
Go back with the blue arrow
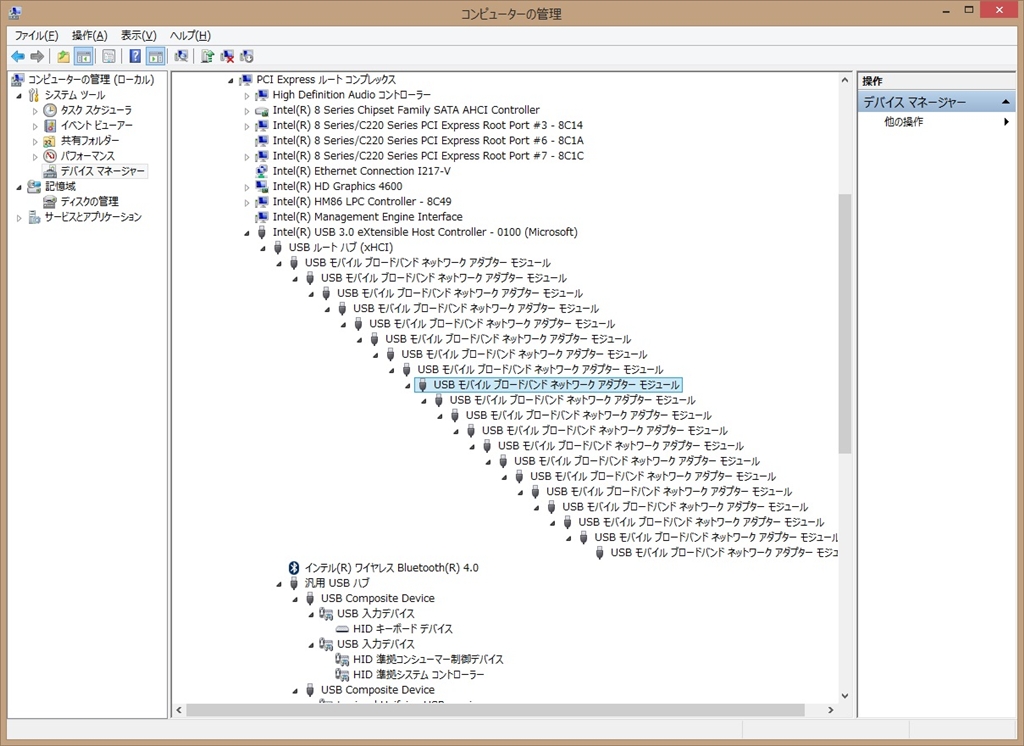[x=18, y=57]
